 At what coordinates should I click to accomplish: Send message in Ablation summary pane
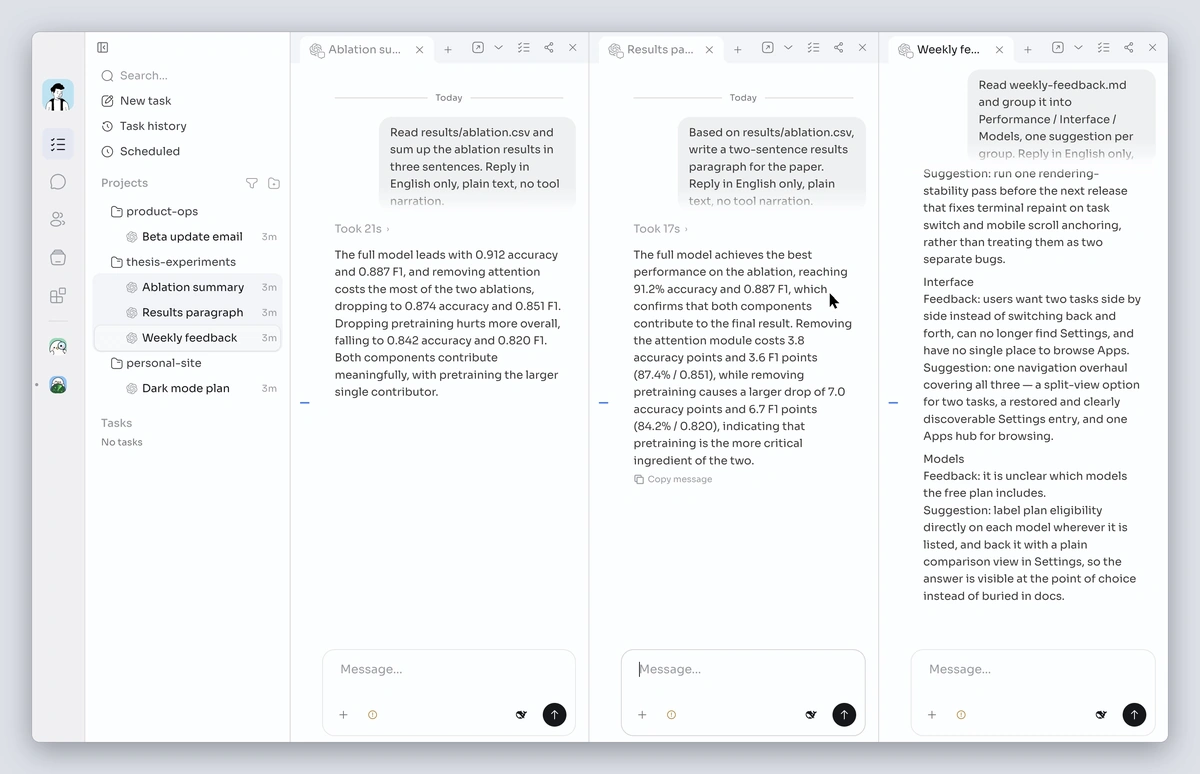[554, 715]
